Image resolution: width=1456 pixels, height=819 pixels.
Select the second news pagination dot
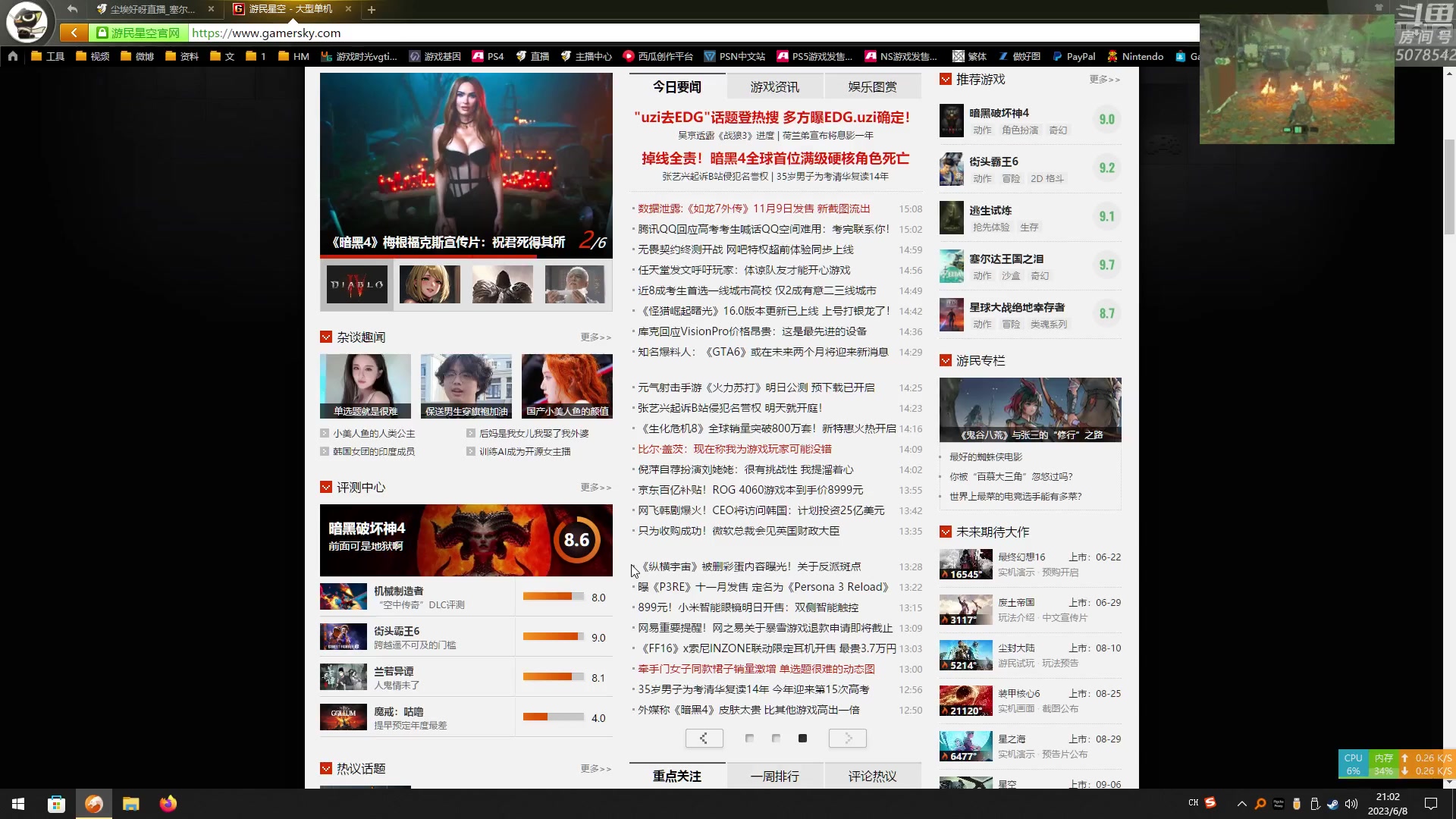[x=776, y=738]
